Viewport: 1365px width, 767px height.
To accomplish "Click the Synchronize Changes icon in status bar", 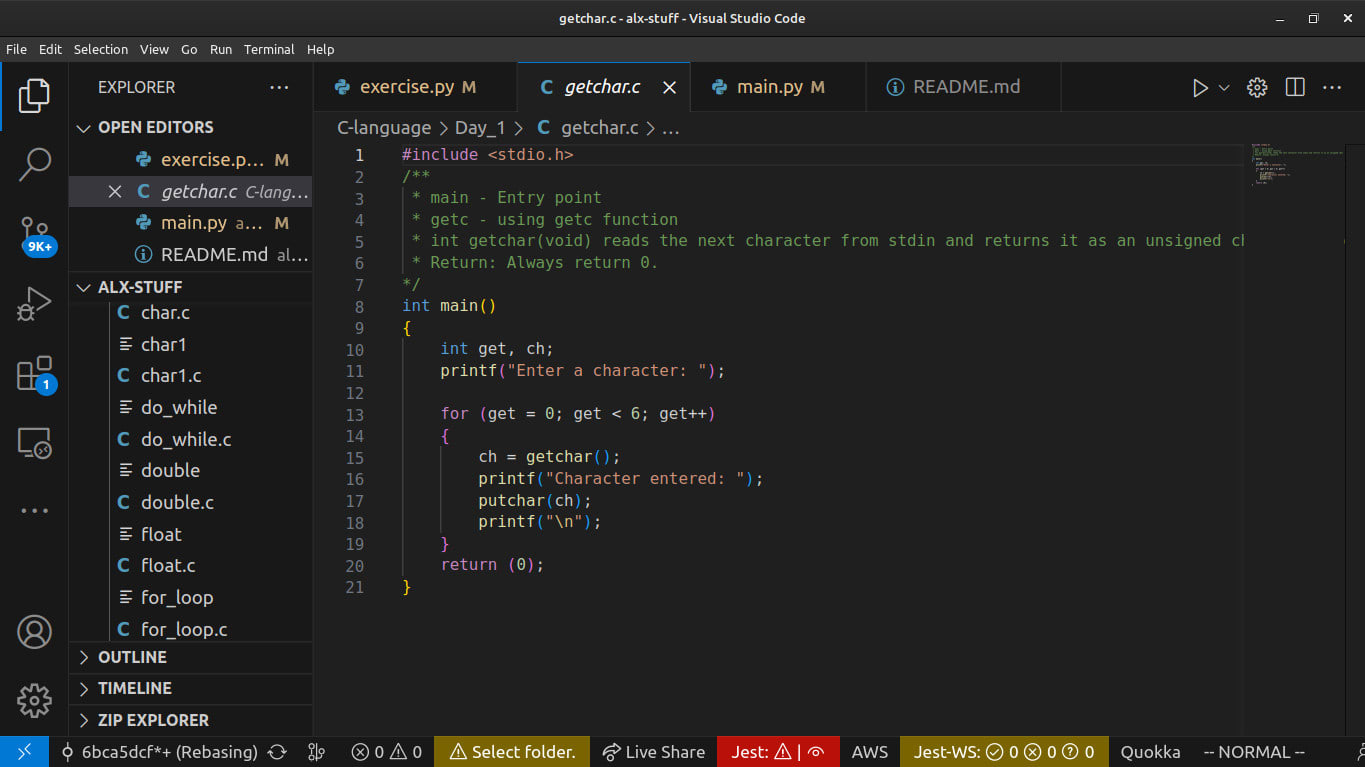I will pyautogui.click(x=278, y=752).
